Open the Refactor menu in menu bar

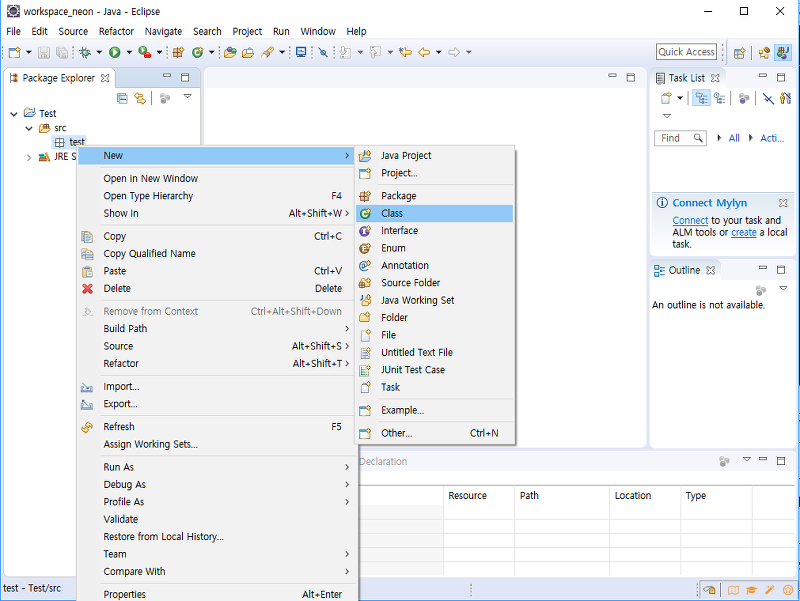tap(116, 31)
